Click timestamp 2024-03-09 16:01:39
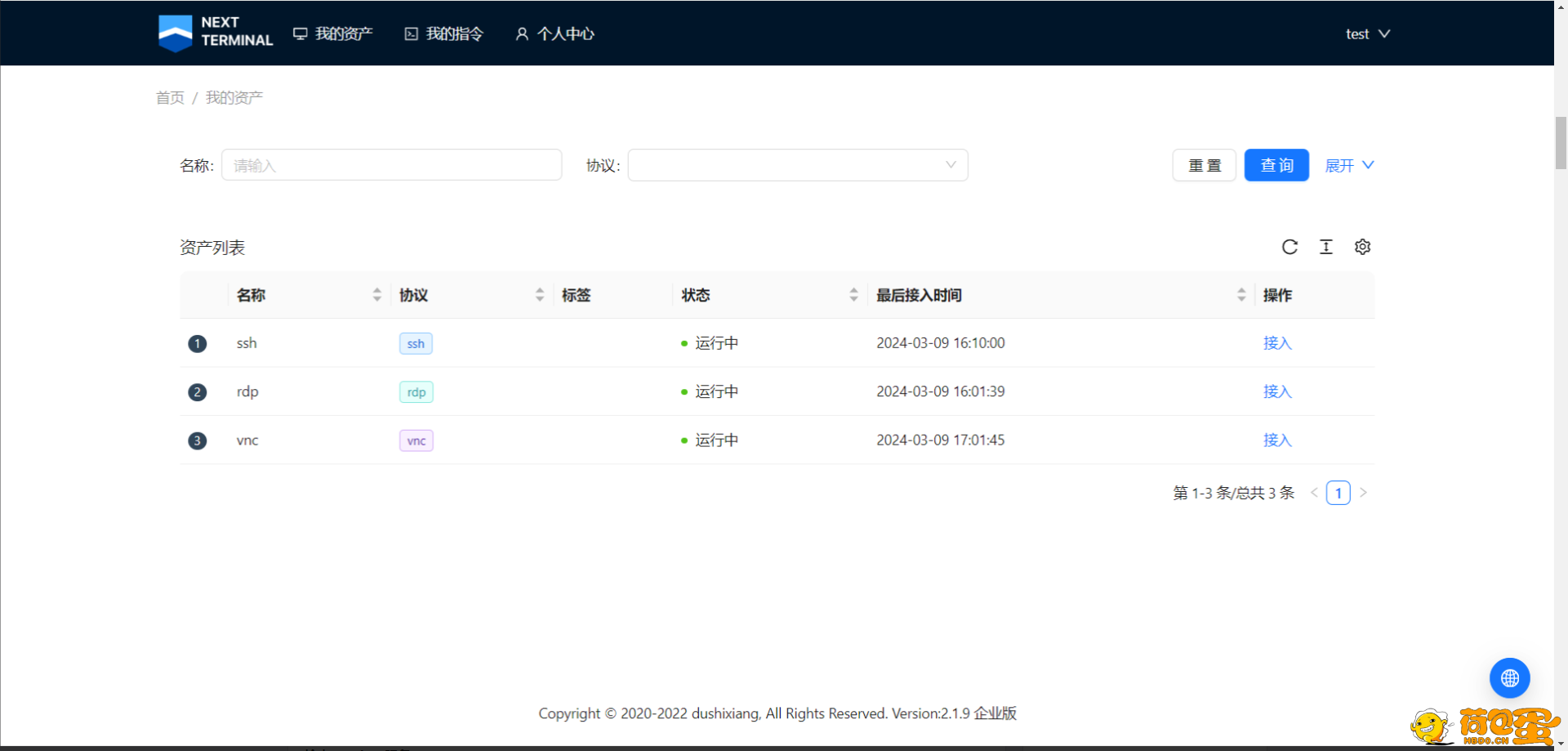Screen dimensions: 1568x751 point(941,391)
